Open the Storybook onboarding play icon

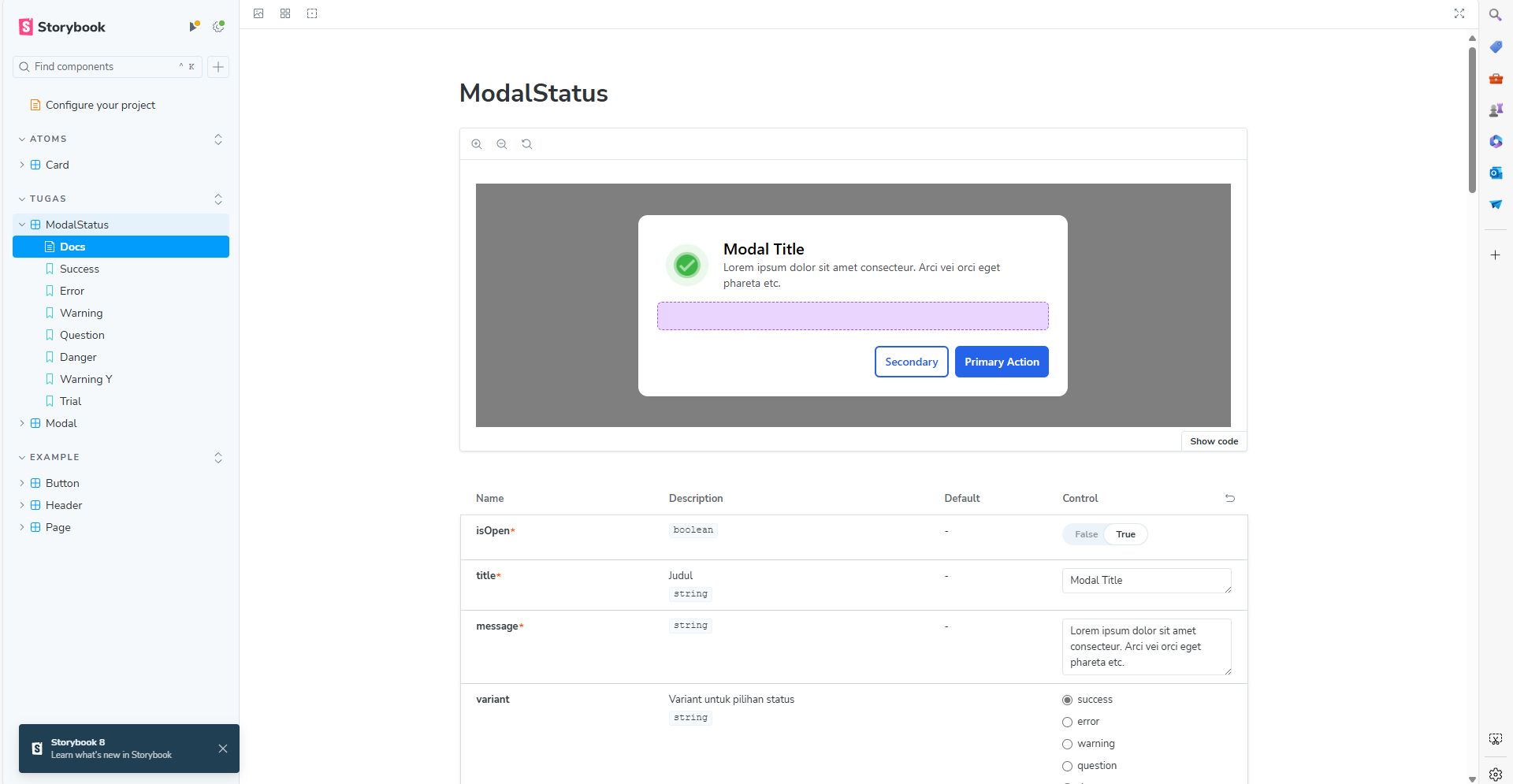coord(194,27)
